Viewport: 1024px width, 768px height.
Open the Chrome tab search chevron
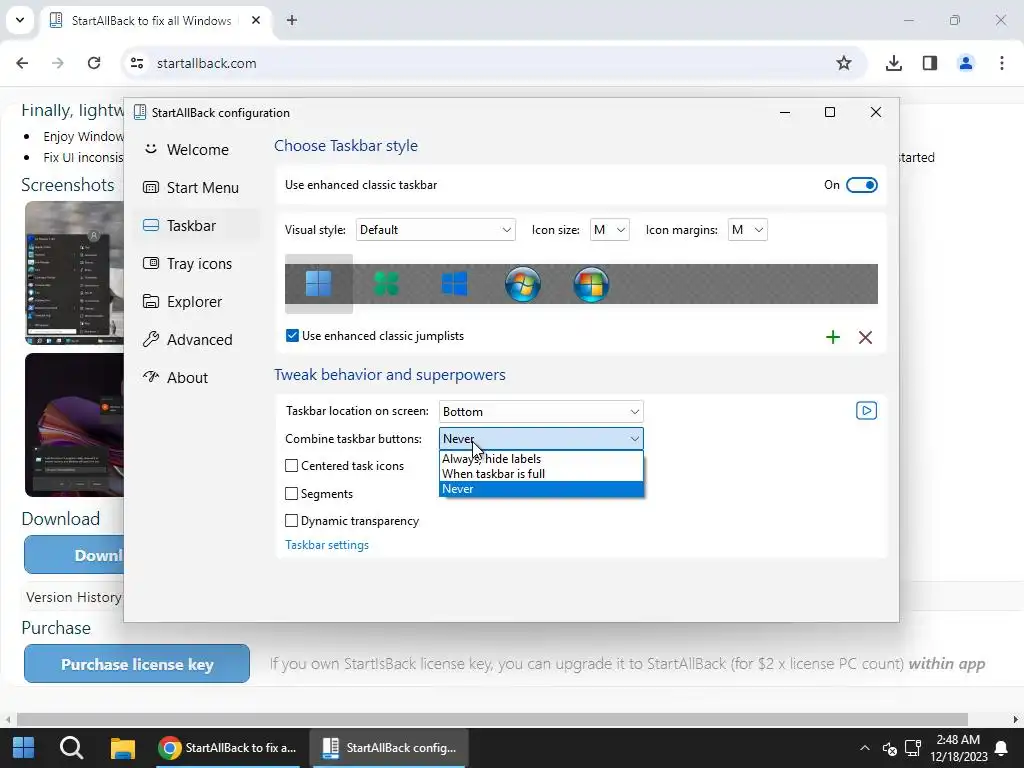[x=20, y=20]
